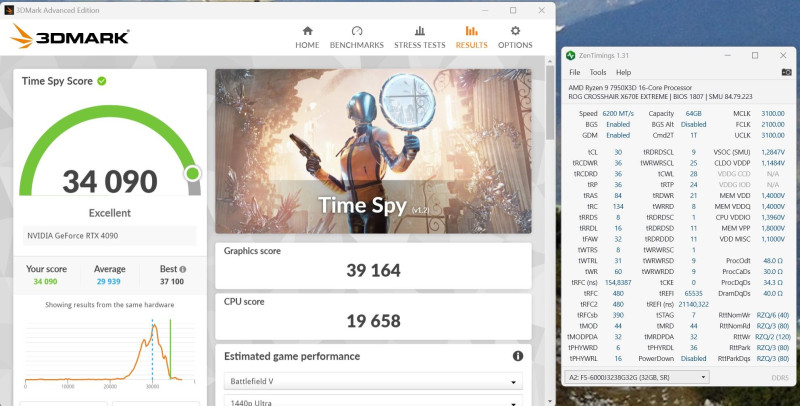The width and height of the screenshot is (800, 406).
Task: Click the MCLK value 3100.00
Action: [773, 114]
